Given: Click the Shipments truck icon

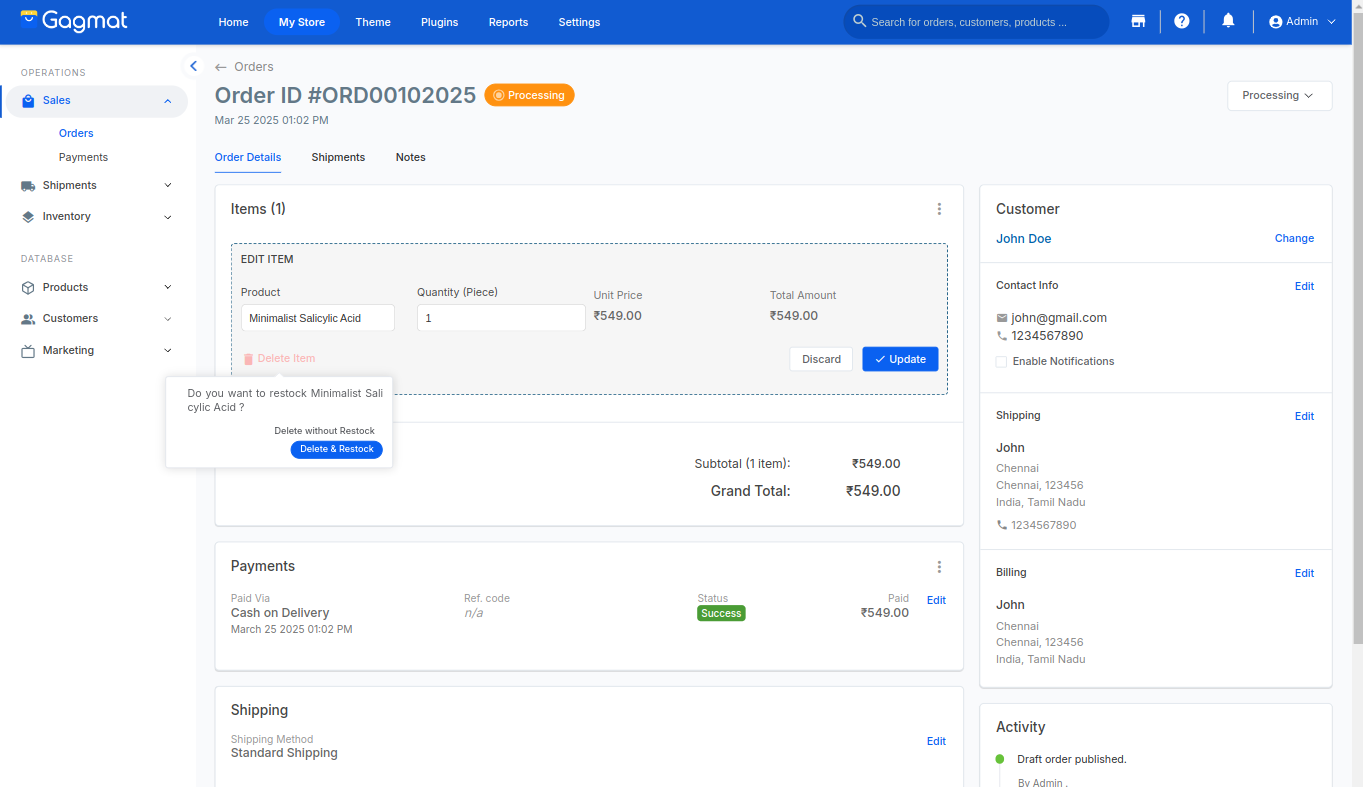Looking at the screenshot, I should (x=28, y=186).
